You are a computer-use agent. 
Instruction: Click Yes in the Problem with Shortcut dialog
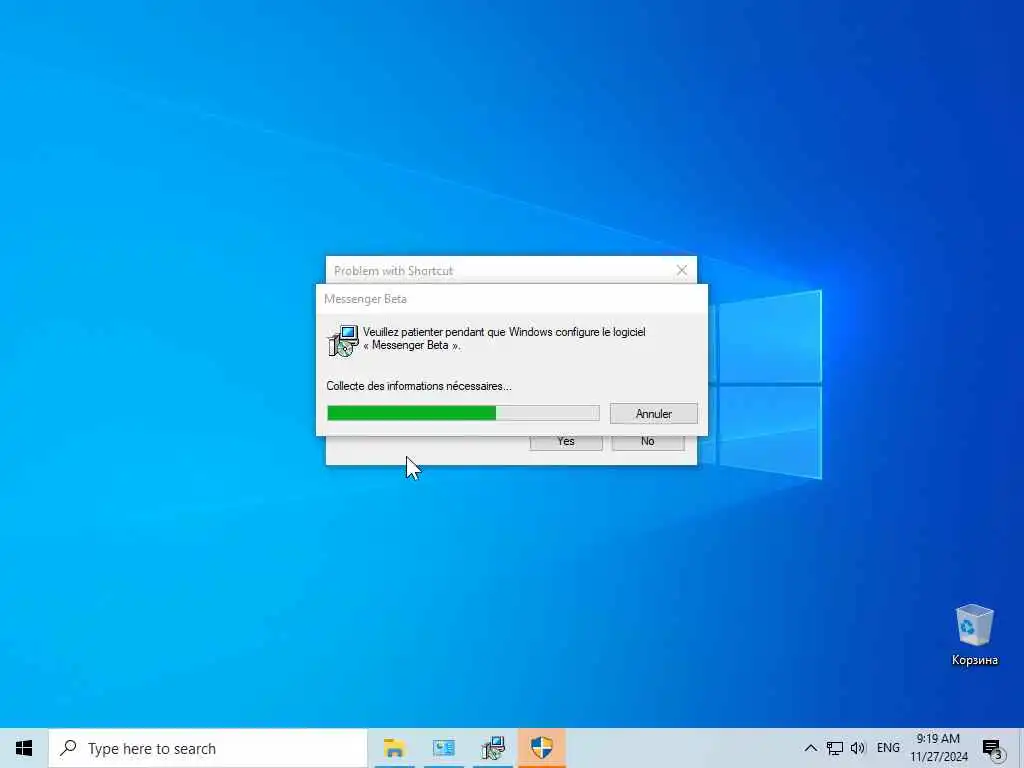[x=566, y=442]
